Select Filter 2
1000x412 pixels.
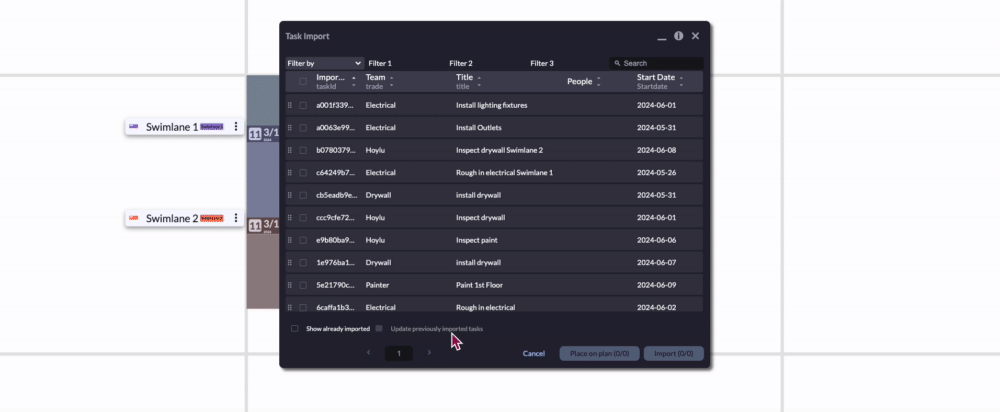(x=461, y=63)
